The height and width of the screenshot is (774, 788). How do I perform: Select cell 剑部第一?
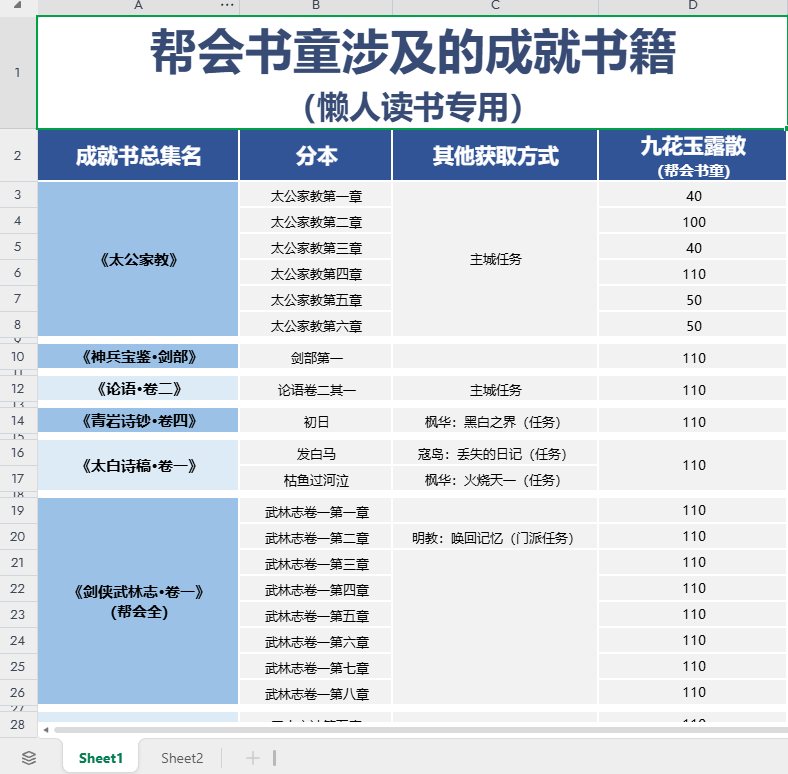pyautogui.click(x=316, y=357)
